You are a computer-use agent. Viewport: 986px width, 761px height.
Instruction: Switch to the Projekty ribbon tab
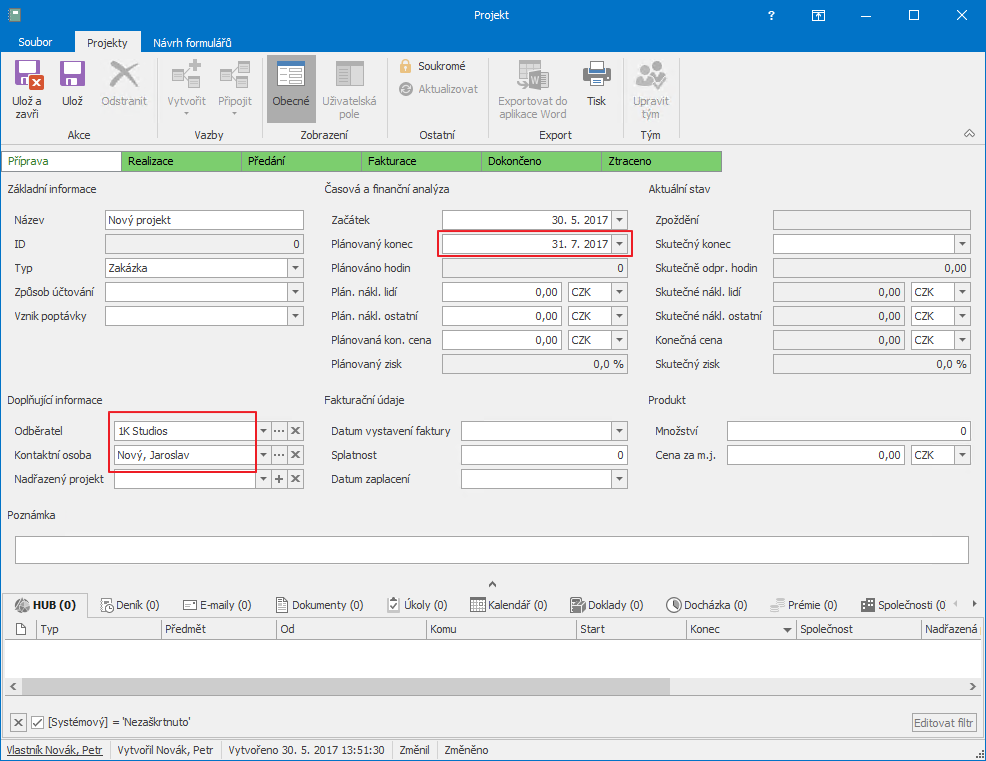(x=107, y=43)
